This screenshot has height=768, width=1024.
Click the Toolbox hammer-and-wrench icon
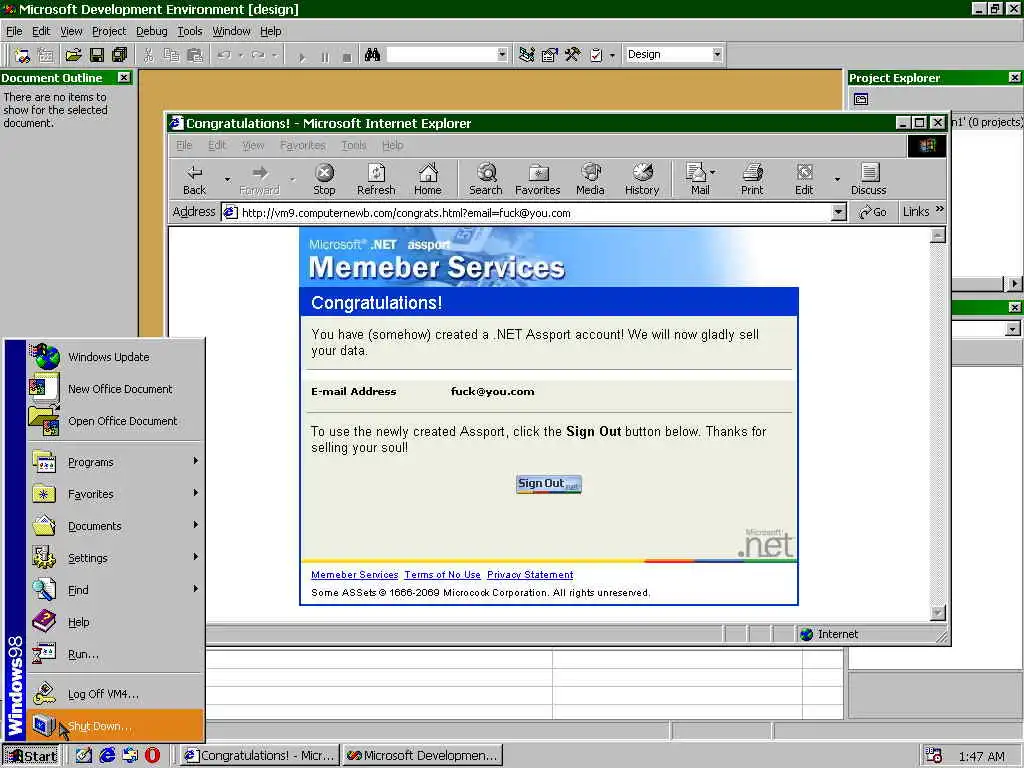point(573,55)
